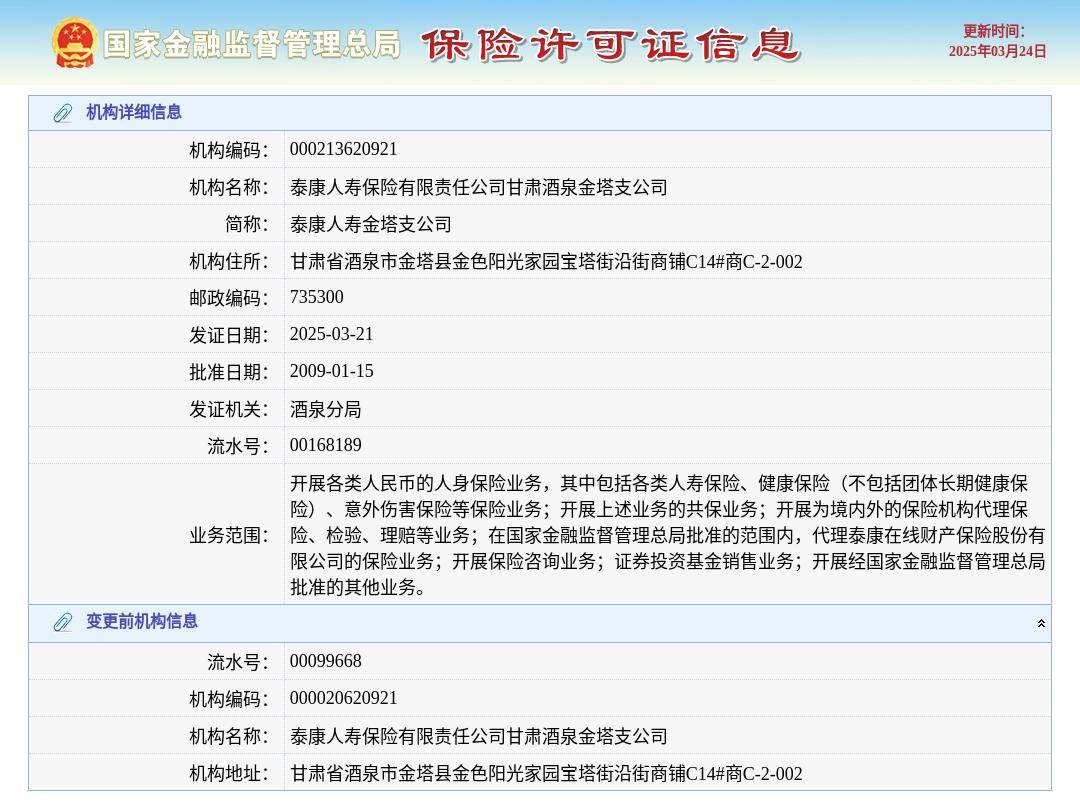Select serial number 00168189
This screenshot has height=805, width=1080.
tap(326, 445)
